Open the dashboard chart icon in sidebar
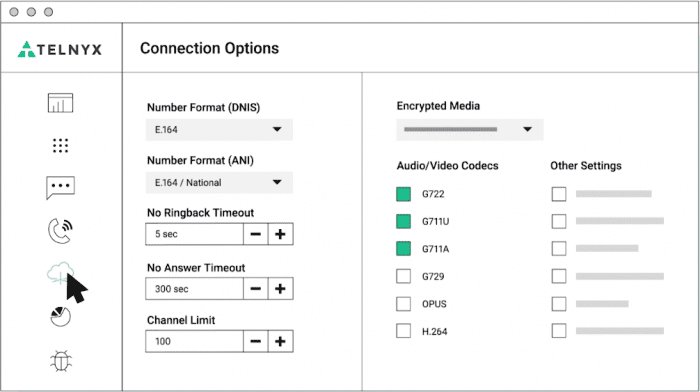 60,103
